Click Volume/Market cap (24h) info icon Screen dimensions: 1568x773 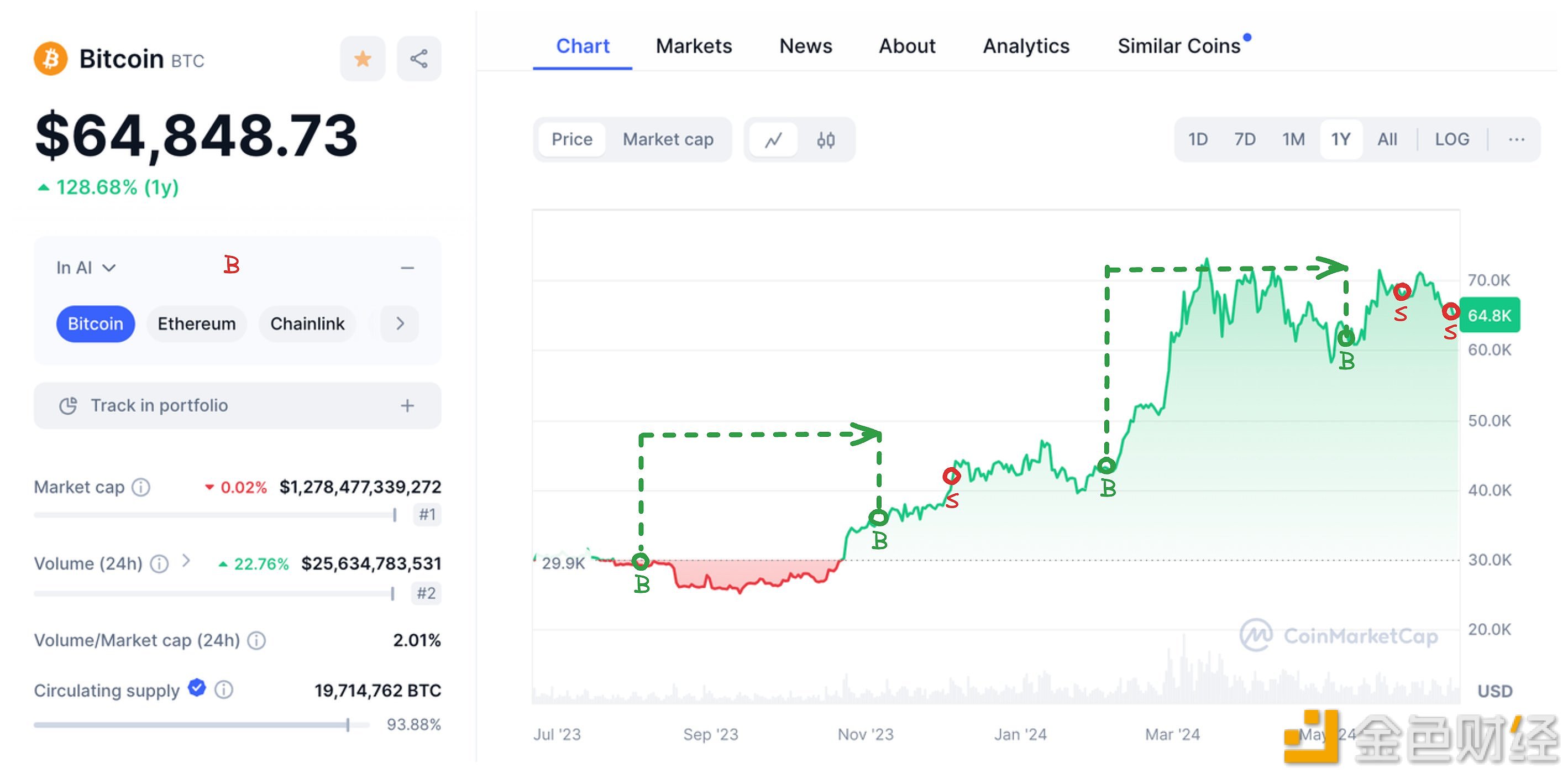(257, 641)
